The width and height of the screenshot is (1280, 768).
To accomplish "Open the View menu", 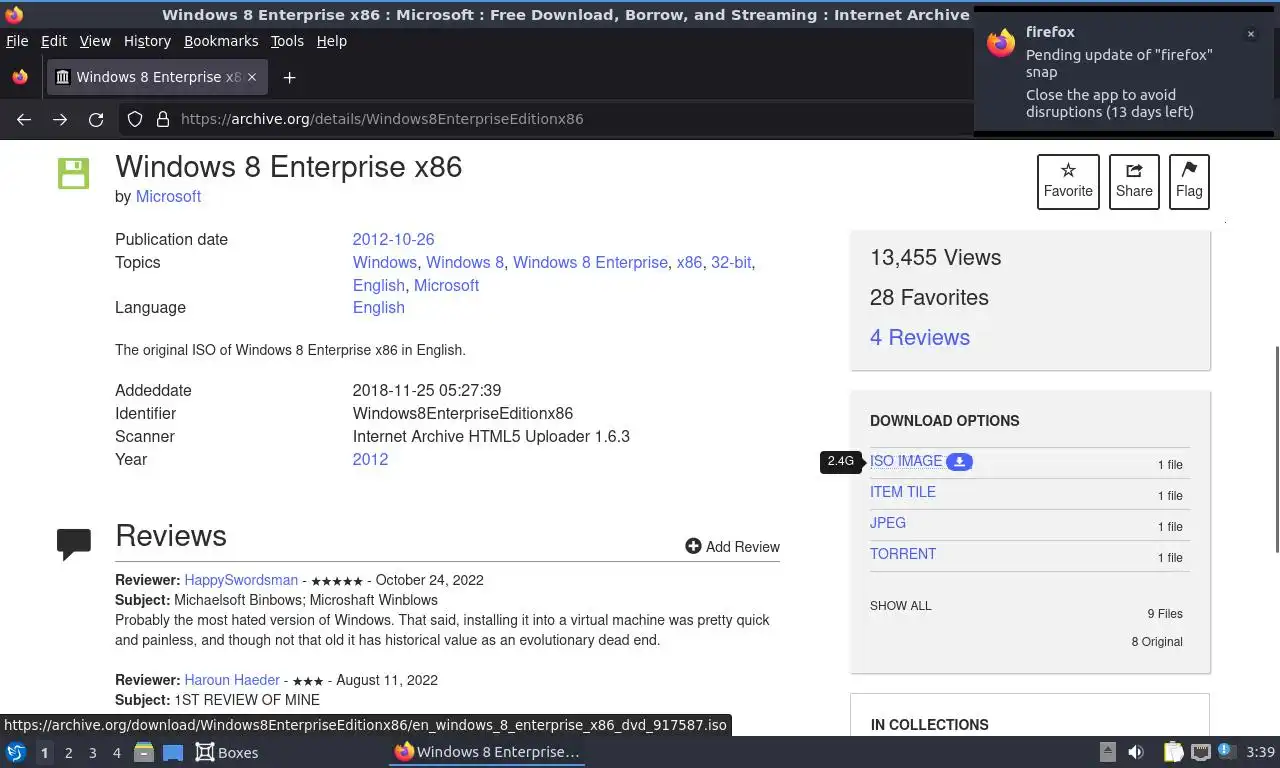I will coord(95,41).
